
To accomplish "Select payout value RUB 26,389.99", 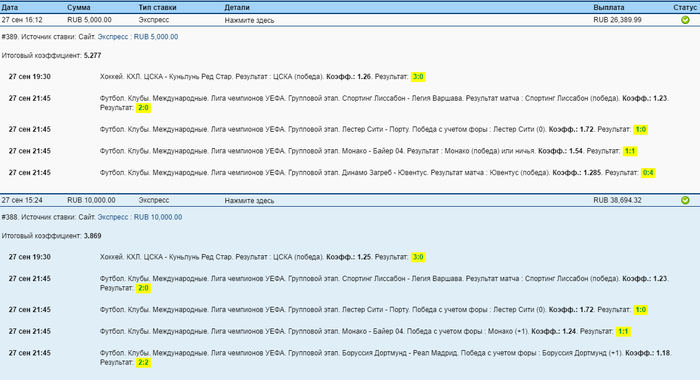I will point(617,20).
